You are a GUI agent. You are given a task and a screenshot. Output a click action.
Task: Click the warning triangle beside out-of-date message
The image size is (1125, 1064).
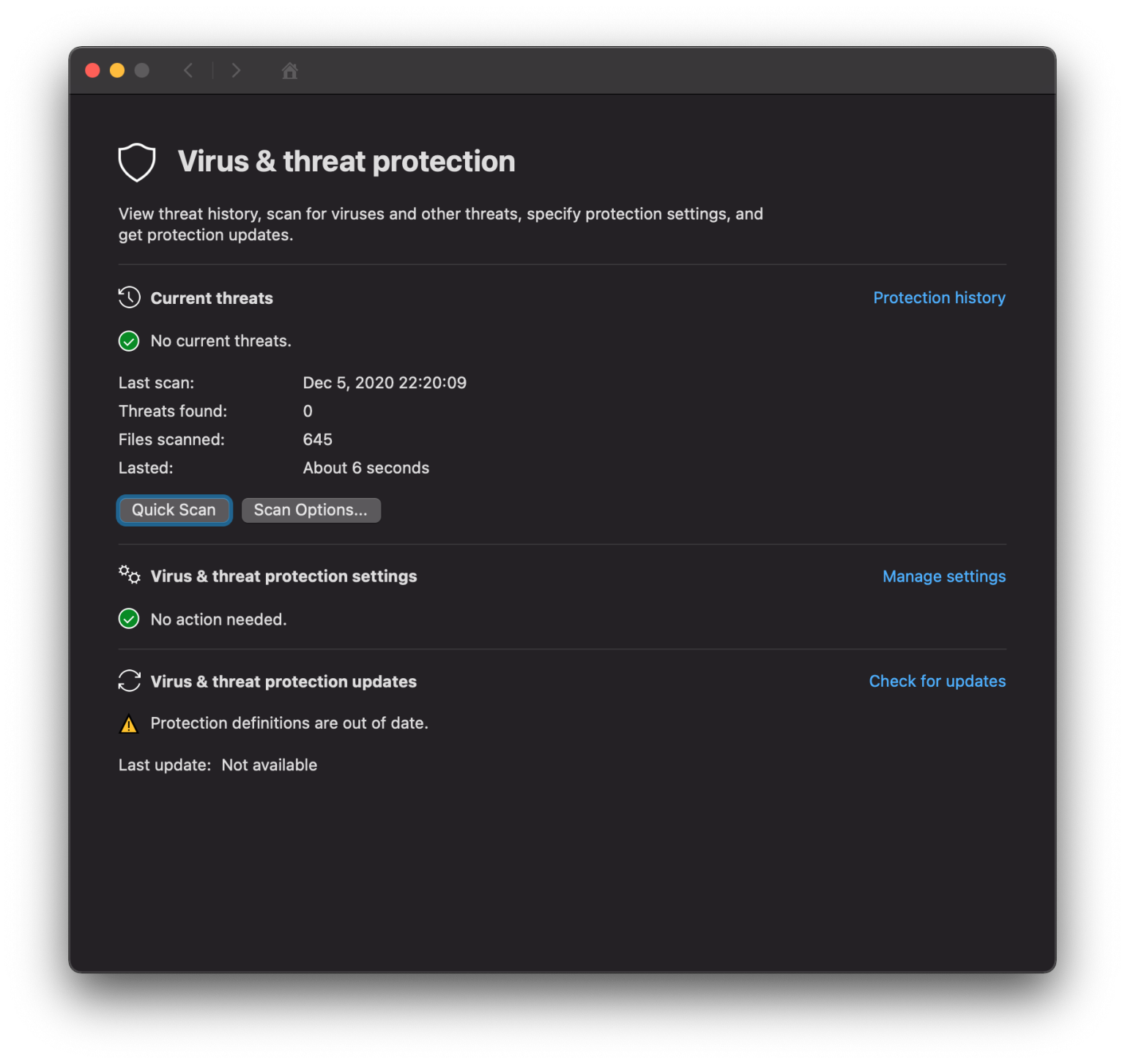pyautogui.click(x=129, y=723)
